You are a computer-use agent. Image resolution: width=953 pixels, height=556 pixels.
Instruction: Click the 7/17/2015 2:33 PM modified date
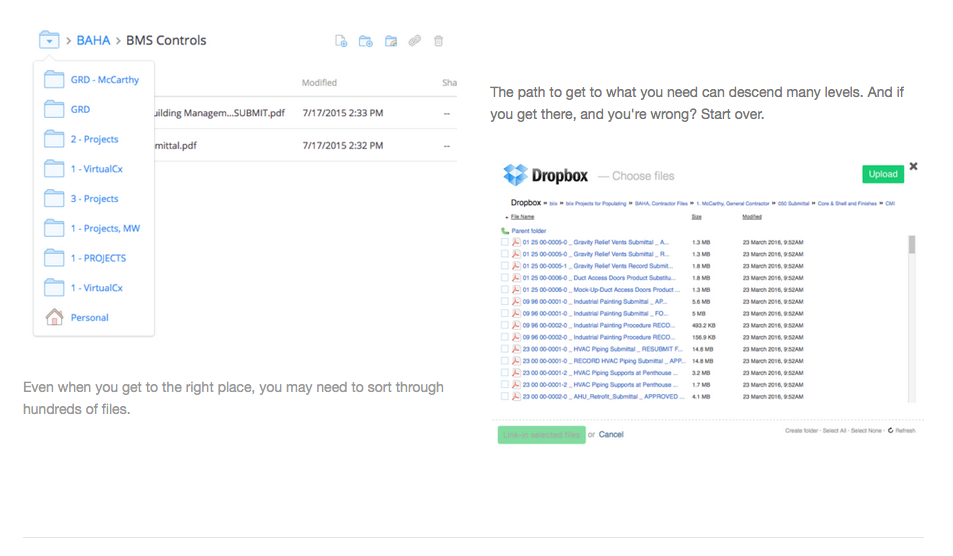tap(343, 113)
